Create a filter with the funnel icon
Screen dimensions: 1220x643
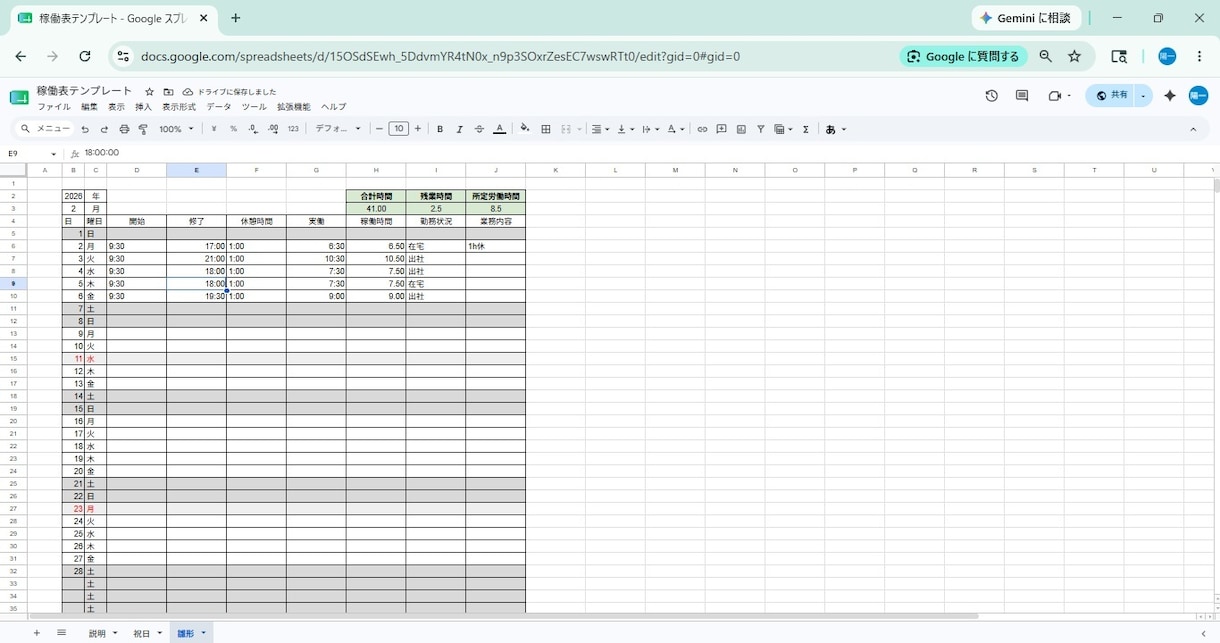coord(760,129)
